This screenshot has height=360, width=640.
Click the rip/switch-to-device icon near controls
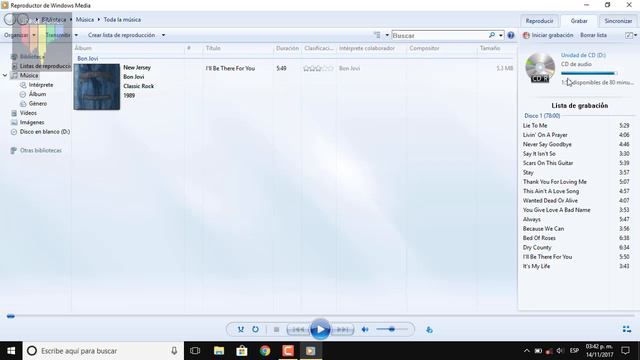coord(429,330)
